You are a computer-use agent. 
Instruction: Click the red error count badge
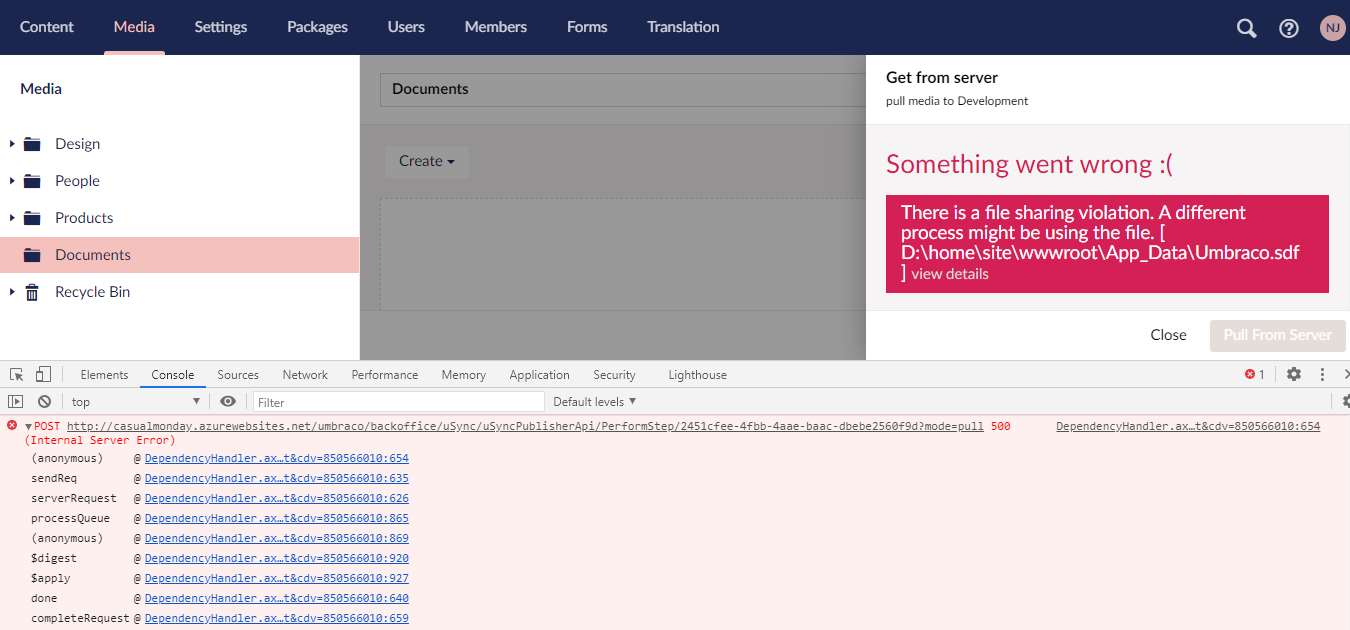coord(1254,374)
